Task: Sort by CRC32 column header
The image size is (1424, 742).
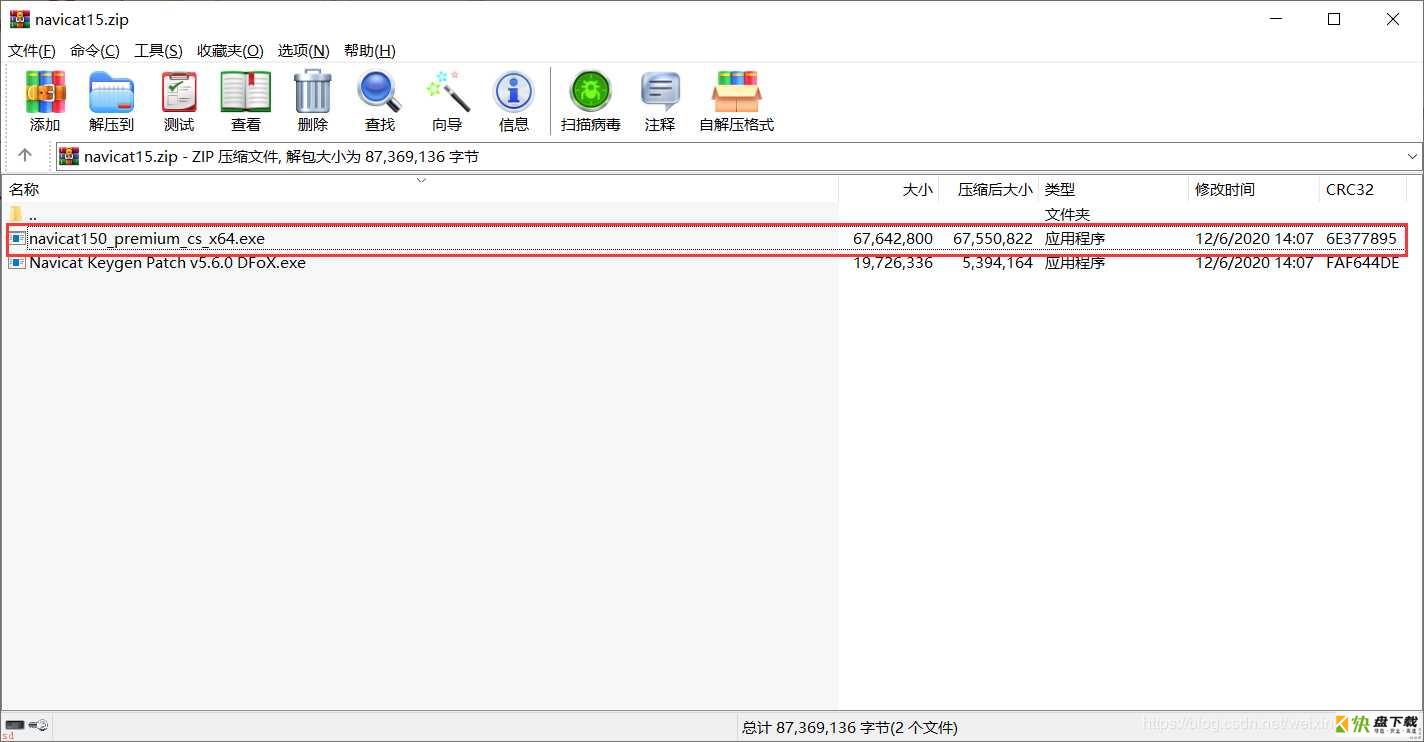Action: [1363, 189]
